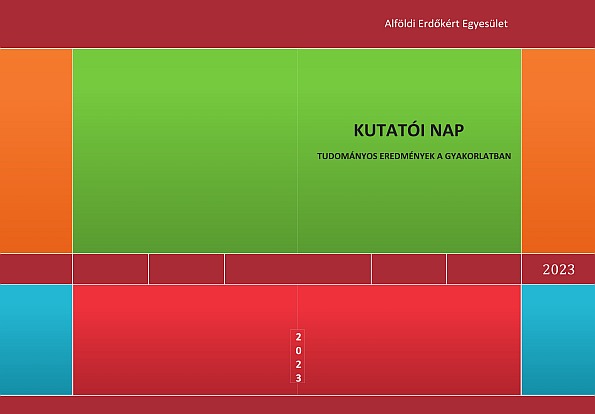
Task: Select the bright red panel left of vertical 2023
Action: tap(182, 340)
